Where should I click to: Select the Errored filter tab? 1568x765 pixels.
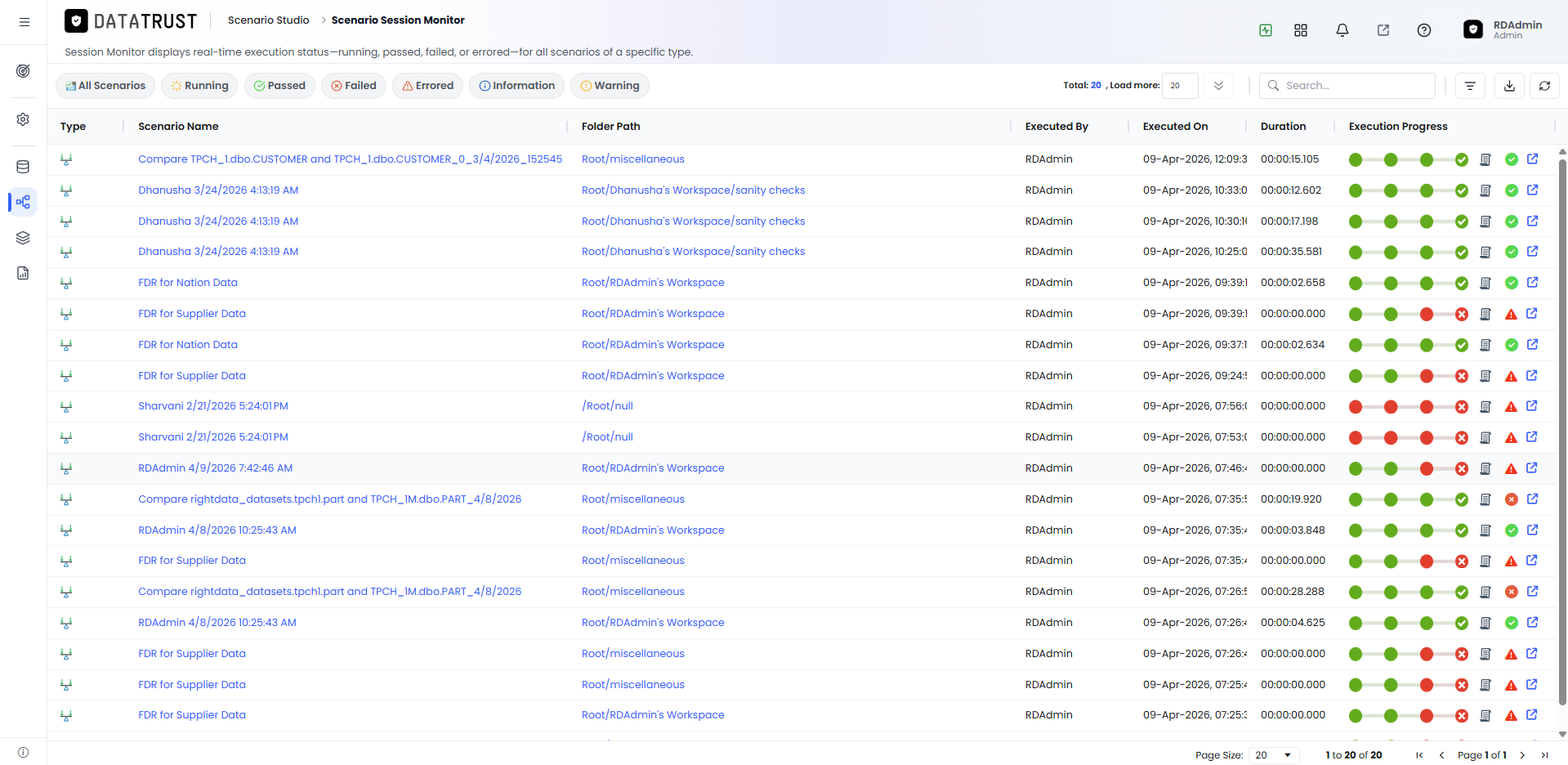[428, 86]
